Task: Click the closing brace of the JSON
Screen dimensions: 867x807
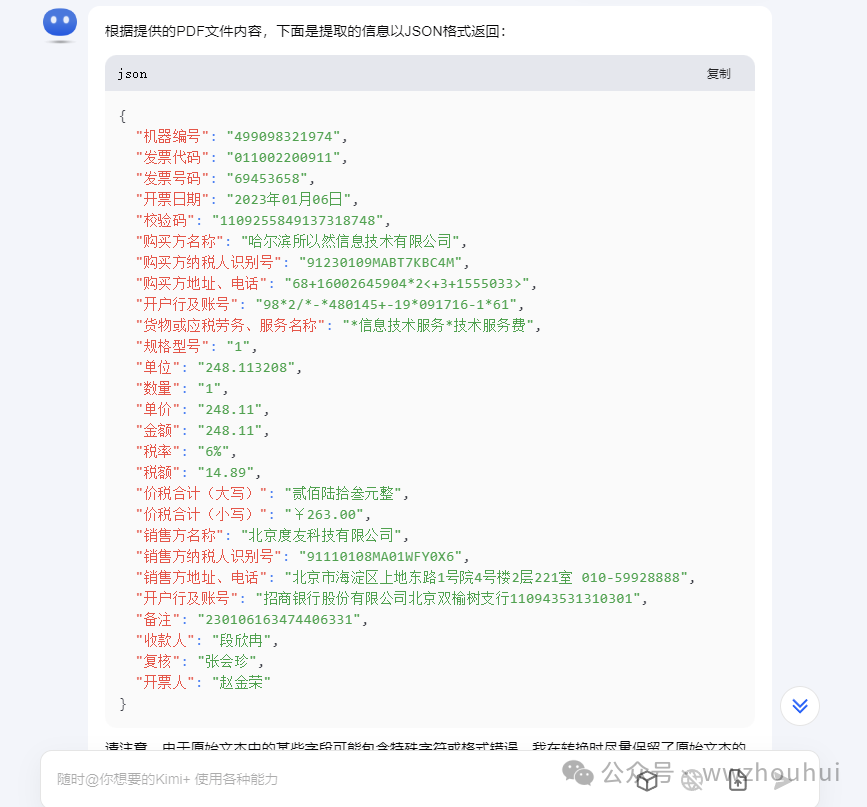Action: (x=123, y=704)
